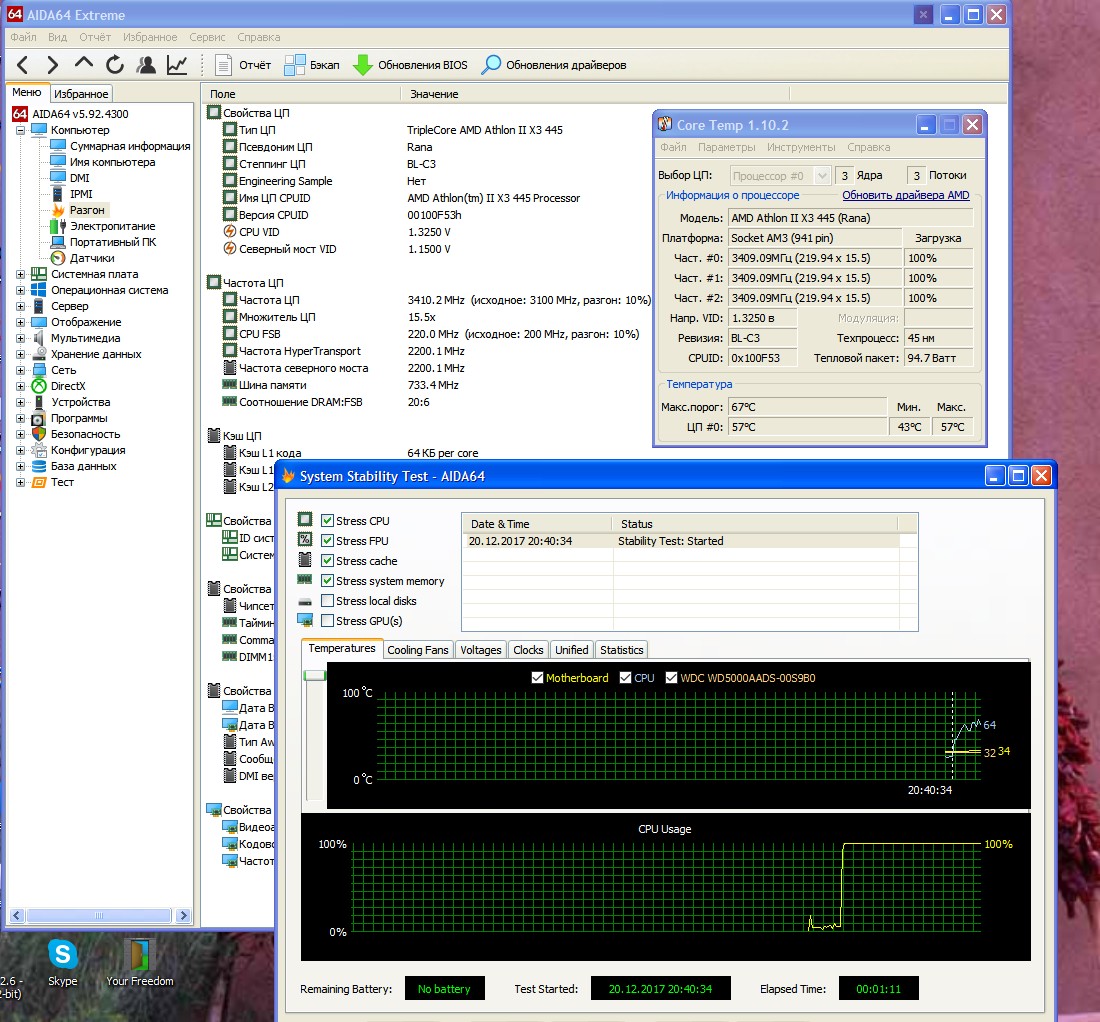Viewport: 1100px width, 1022px height.
Task: Open the Файл menu in AIDA64
Action: 23,37
